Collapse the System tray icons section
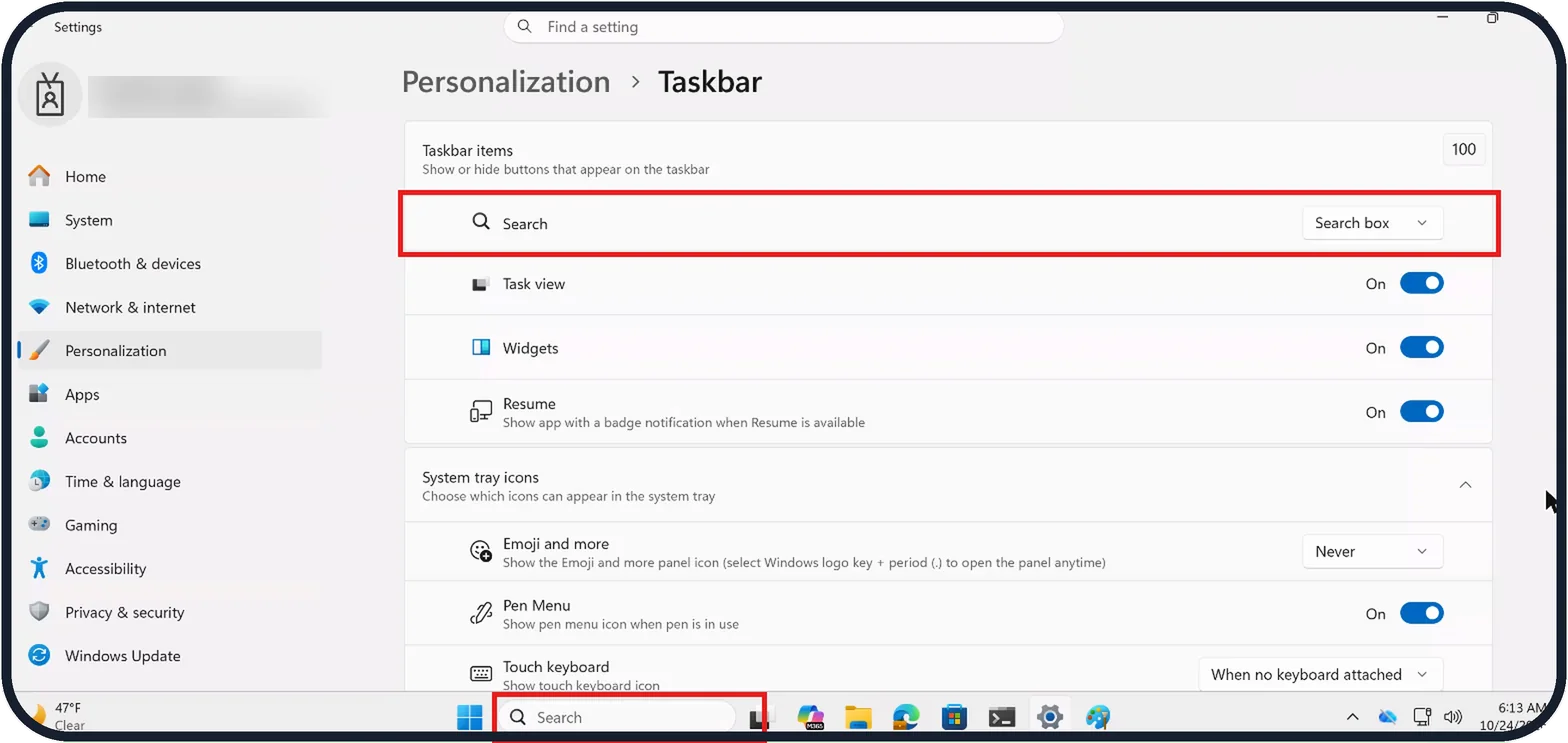The width and height of the screenshot is (1568, 743). (1465, 485)
